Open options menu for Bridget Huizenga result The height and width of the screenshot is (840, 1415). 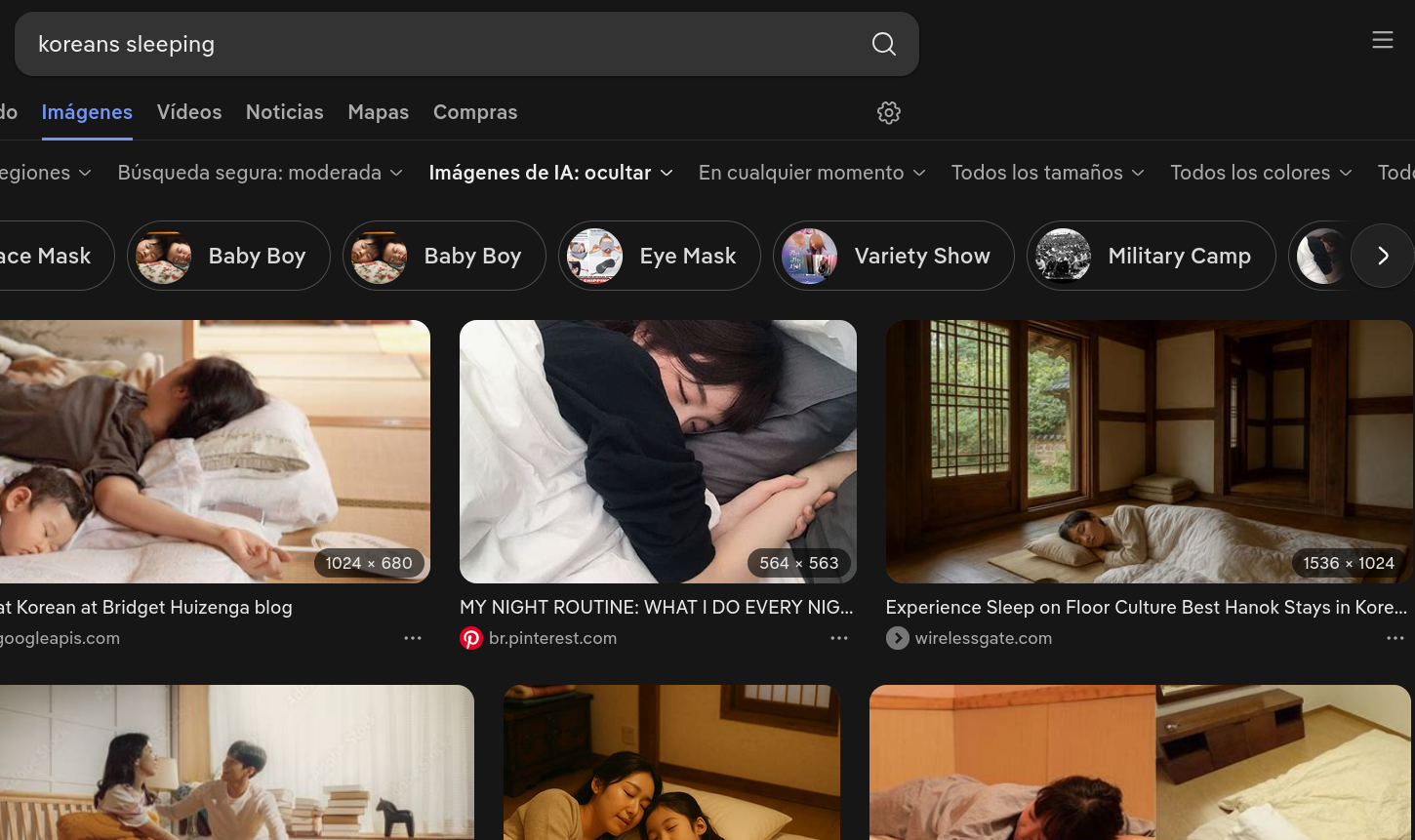(x=413, y=638)
